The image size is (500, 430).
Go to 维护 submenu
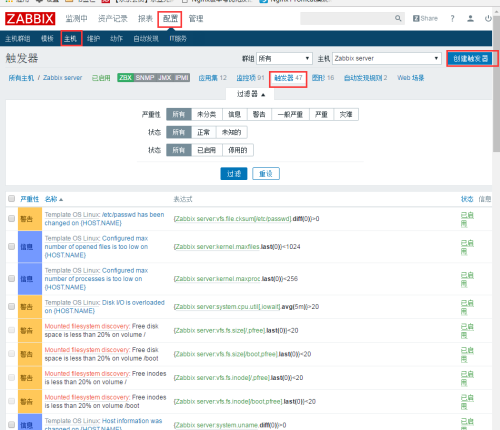pyautogui.click(x=93, y=39)
